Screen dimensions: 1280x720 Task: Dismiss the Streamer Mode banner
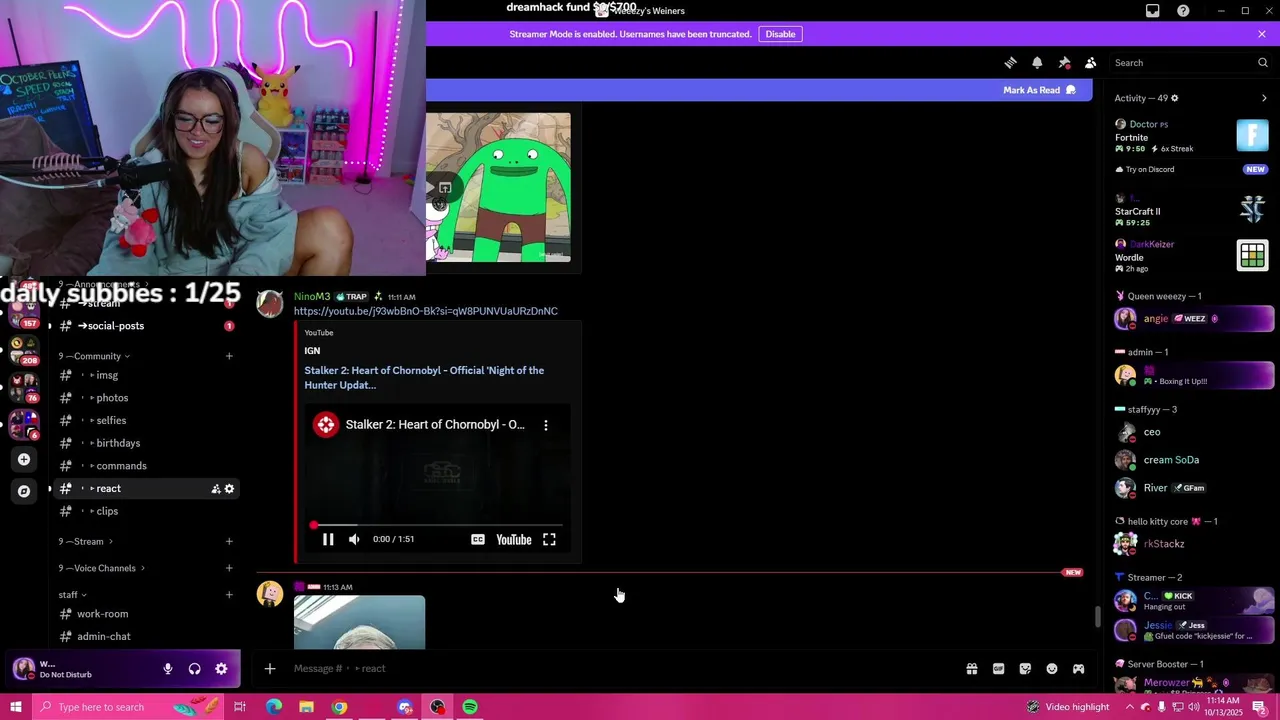[1262, 34]
